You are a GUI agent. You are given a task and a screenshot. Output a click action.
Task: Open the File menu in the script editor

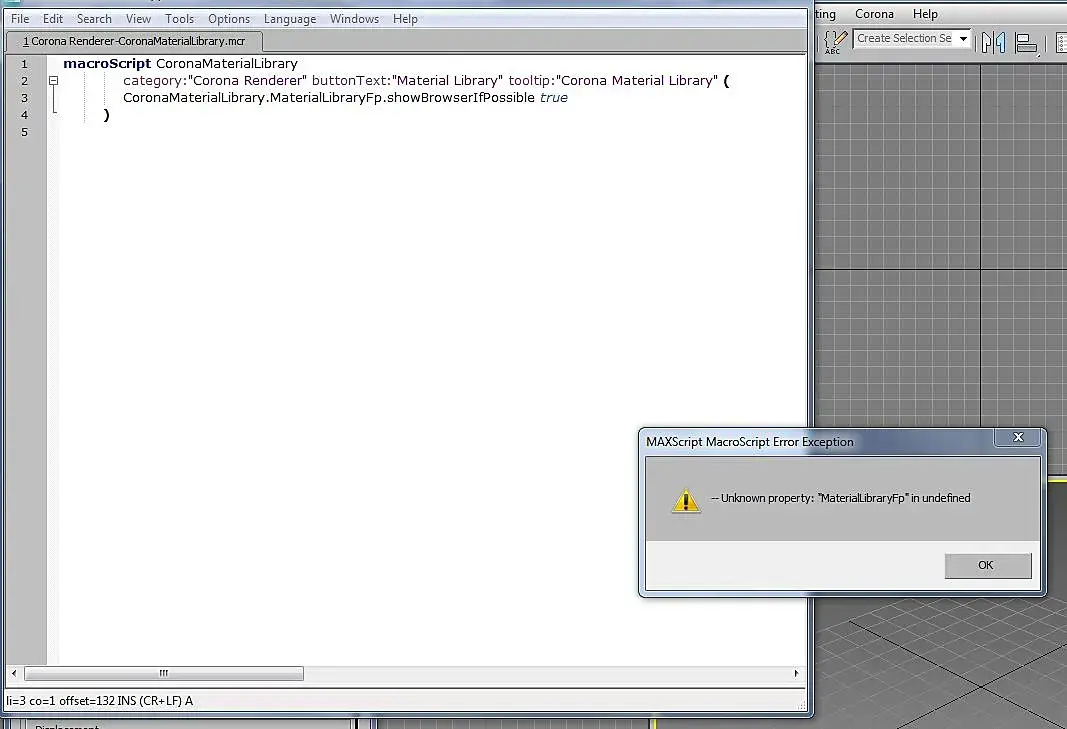(x=20, y=19)
